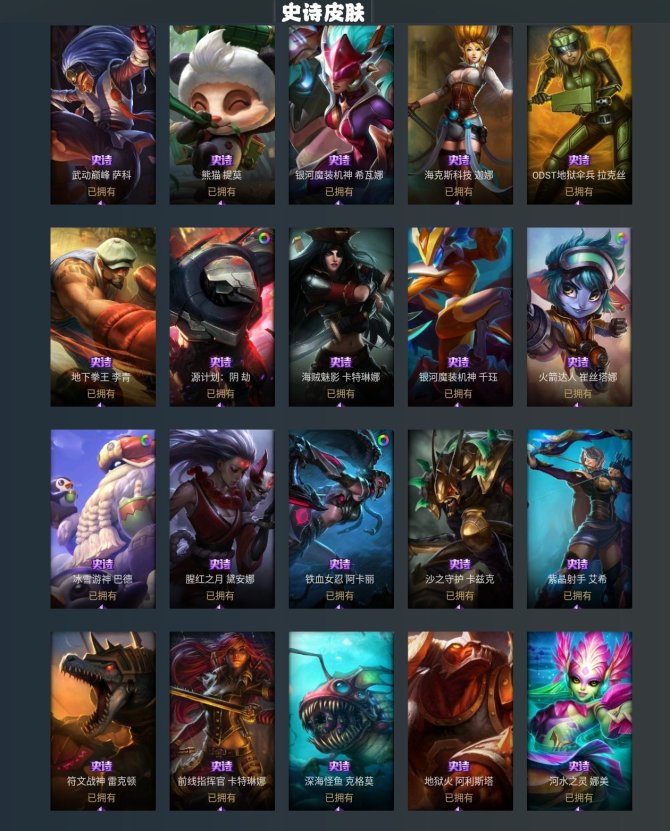This screenshot has width=670, height=831.
Task: Click the 史诗 badge on 紫晶射手 艾希
Action: [x=577, y=564]
